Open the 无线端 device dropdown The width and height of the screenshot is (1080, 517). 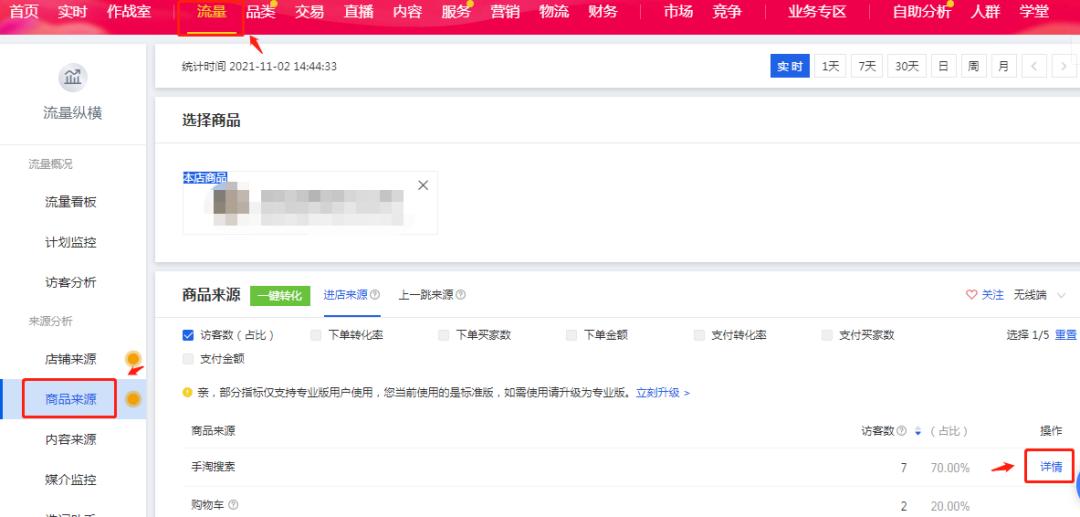[x=1040, y=295]
